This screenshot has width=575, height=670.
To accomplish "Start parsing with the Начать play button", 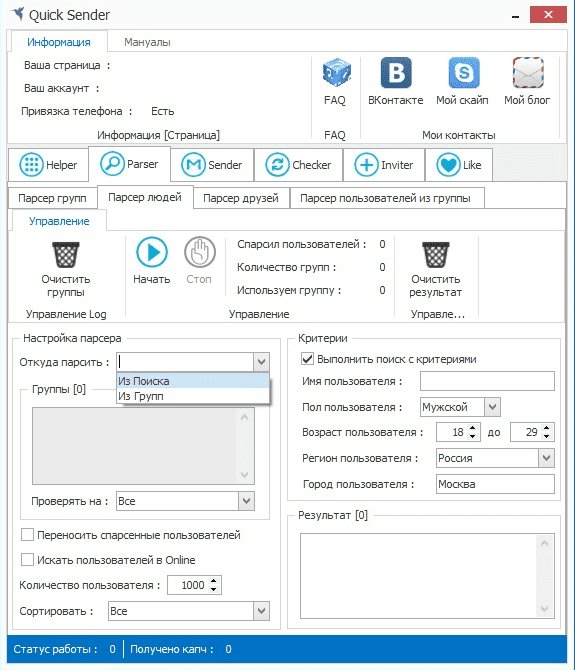I will coord(152,252).
